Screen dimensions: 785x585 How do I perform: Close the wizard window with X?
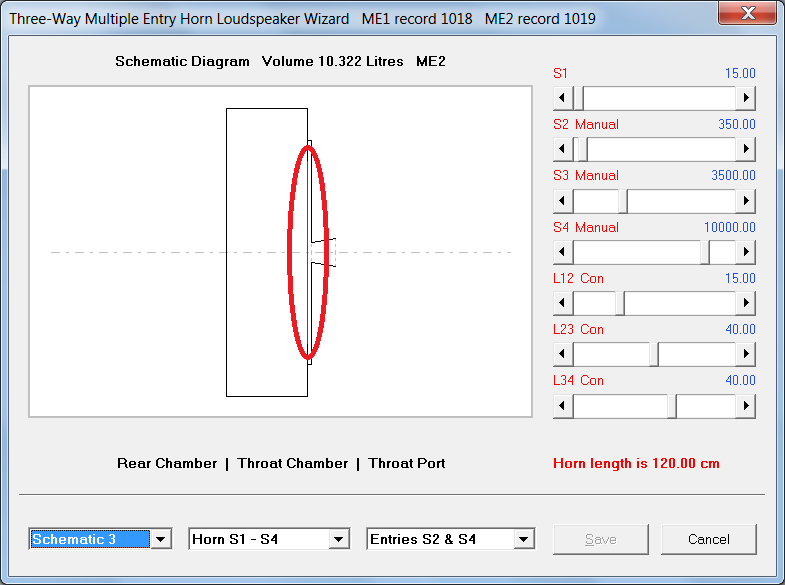(x=747, y=13)
